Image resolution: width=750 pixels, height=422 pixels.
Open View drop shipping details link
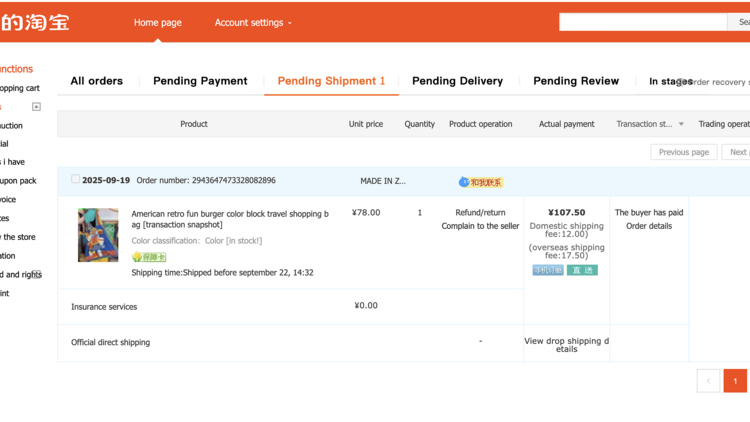click(566, 345)
